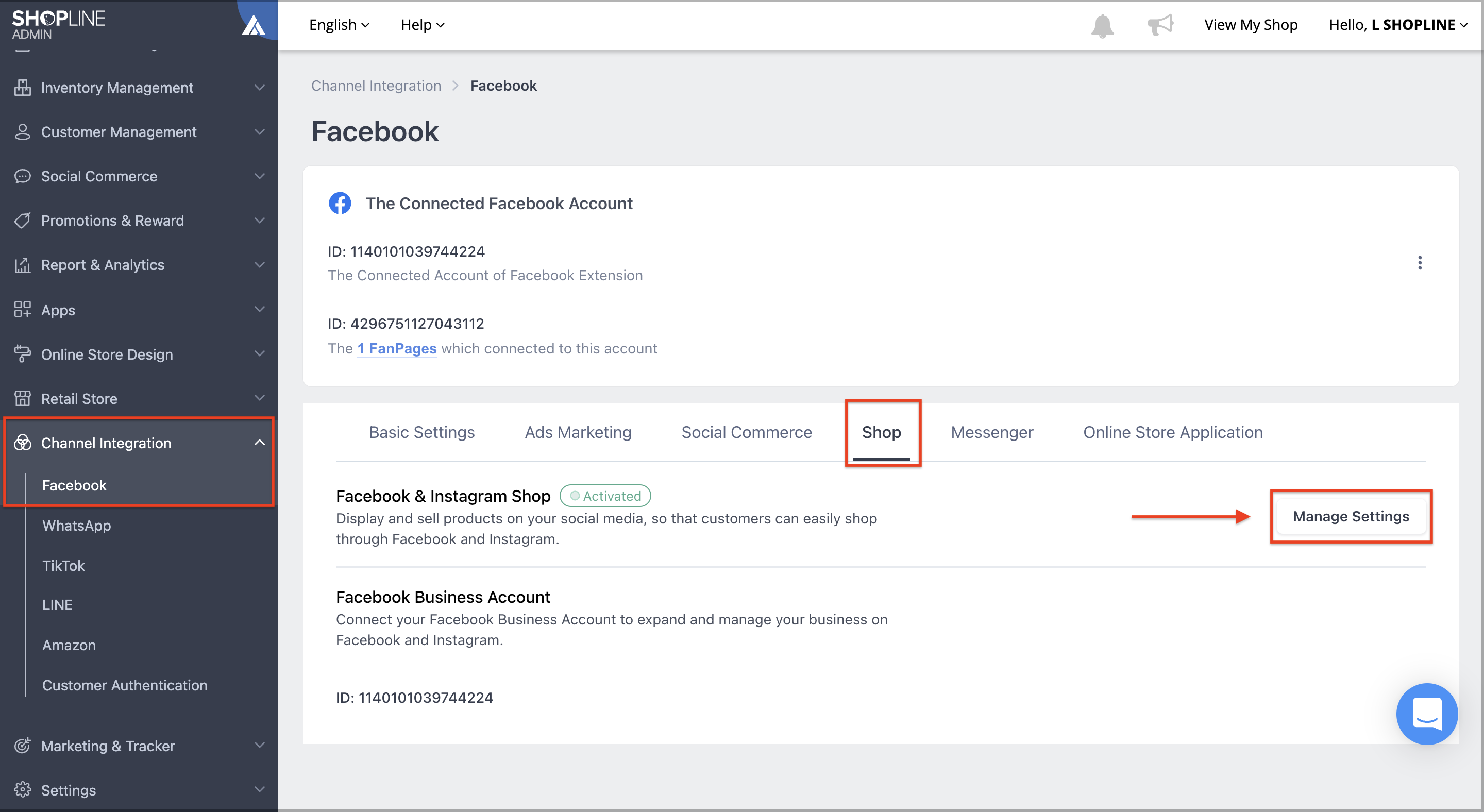This screenshot has width=1484, height=812.
Task: Open the English language dropdown
Action: tap(339, 25)
